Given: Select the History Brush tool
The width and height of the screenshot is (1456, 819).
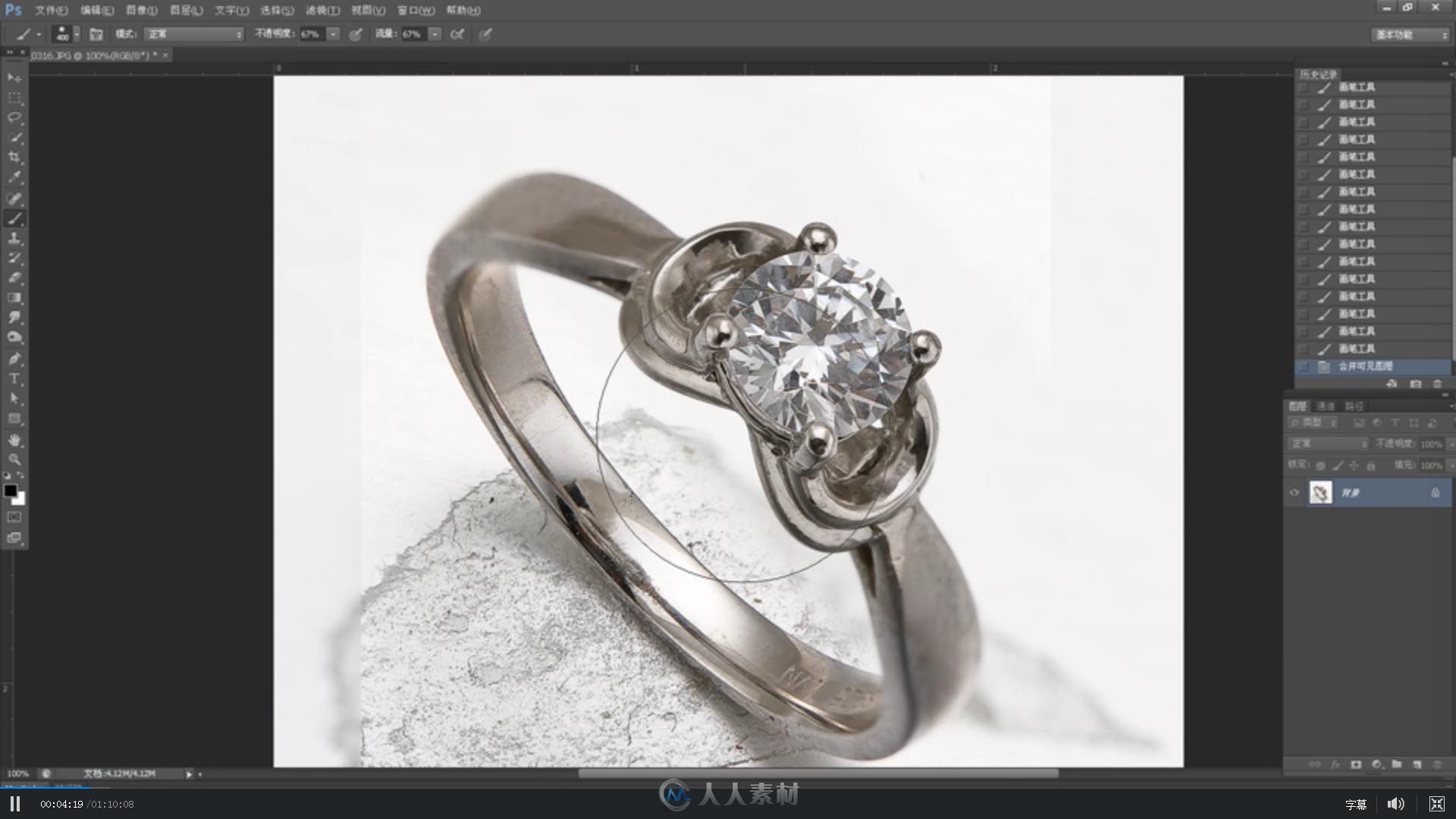Looking at the screenshot, I should [14, 258].
